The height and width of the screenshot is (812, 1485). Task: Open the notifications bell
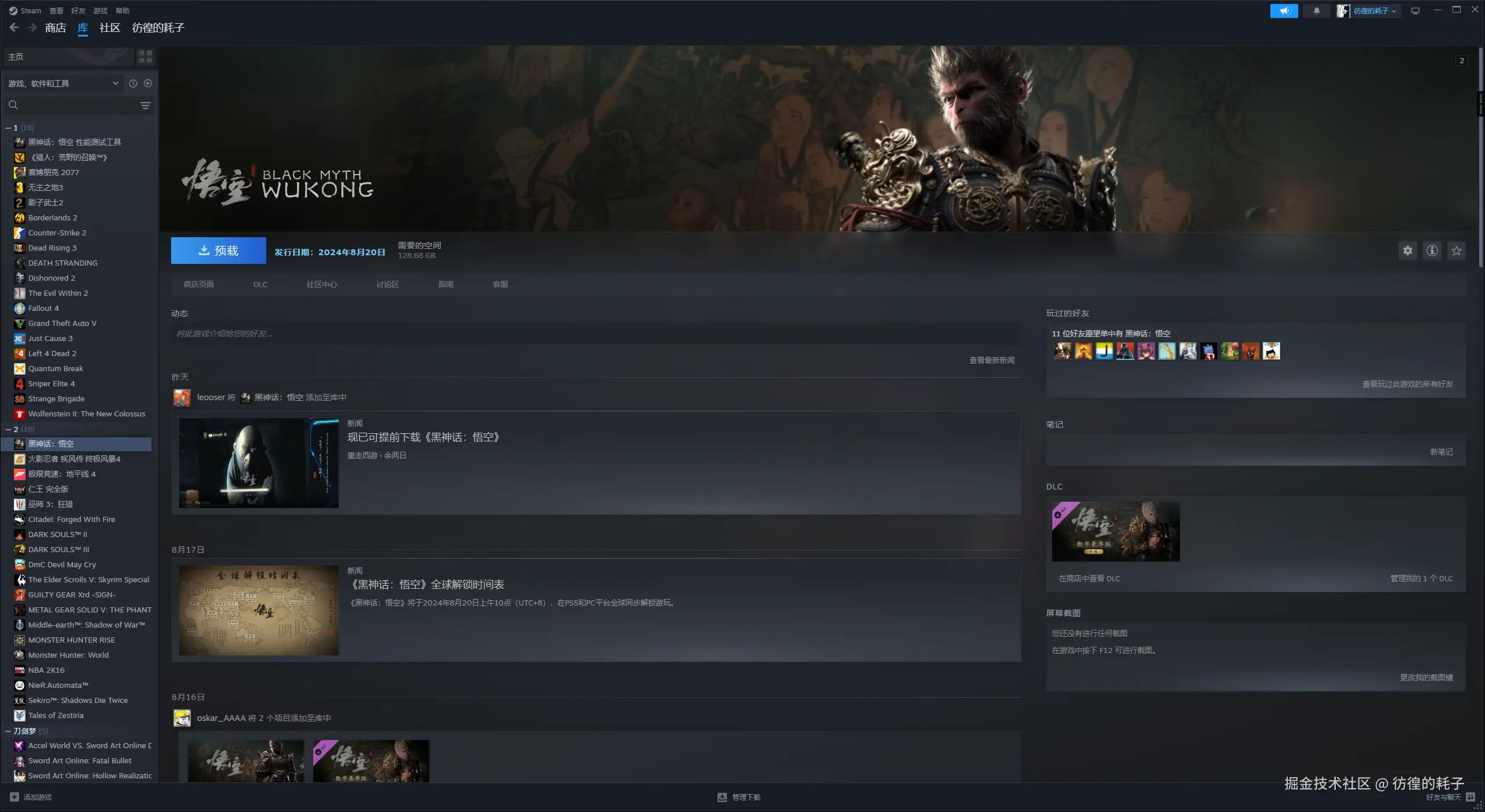pos(1316,10)
